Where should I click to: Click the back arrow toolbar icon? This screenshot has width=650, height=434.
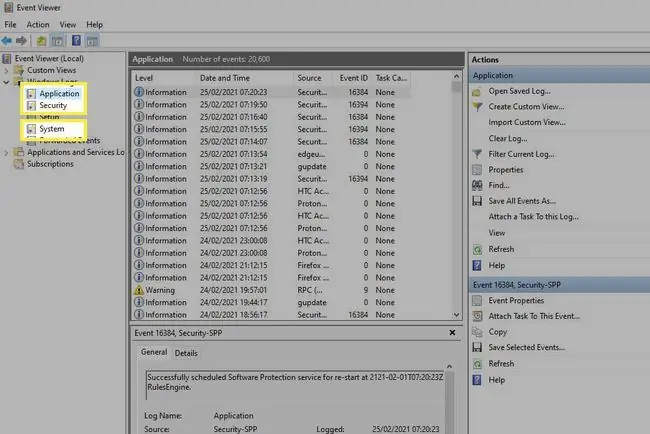(x=7, y=41)
